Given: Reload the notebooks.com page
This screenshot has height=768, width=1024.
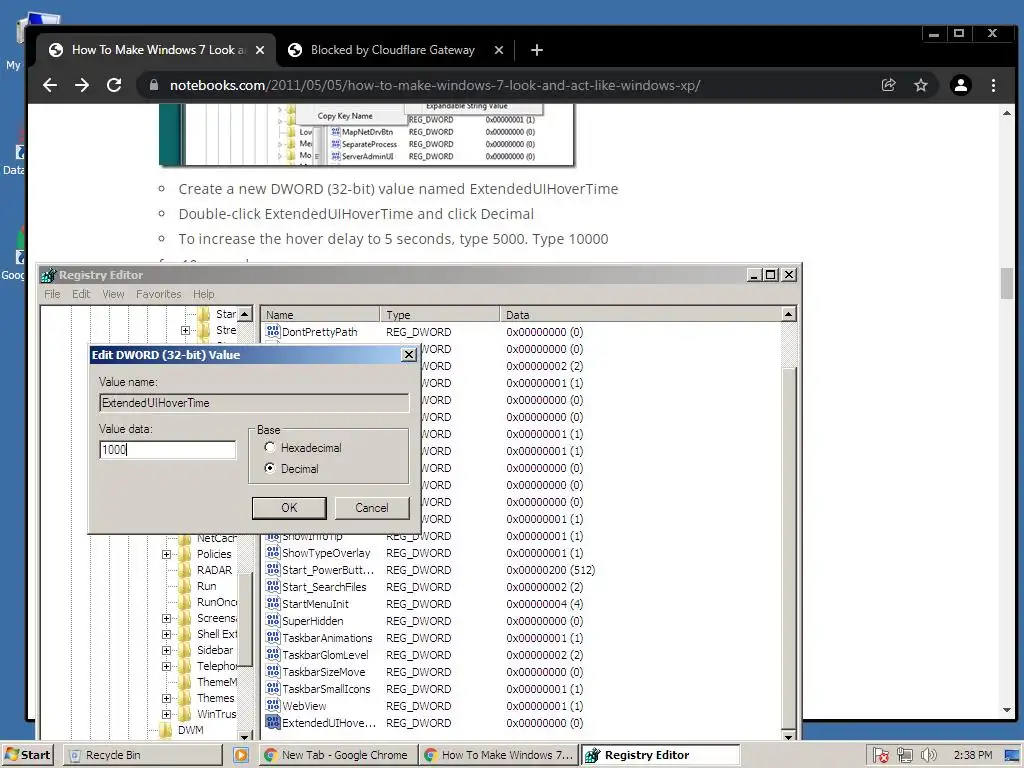Looking at the screenshot, I should [x=114, y=86].
